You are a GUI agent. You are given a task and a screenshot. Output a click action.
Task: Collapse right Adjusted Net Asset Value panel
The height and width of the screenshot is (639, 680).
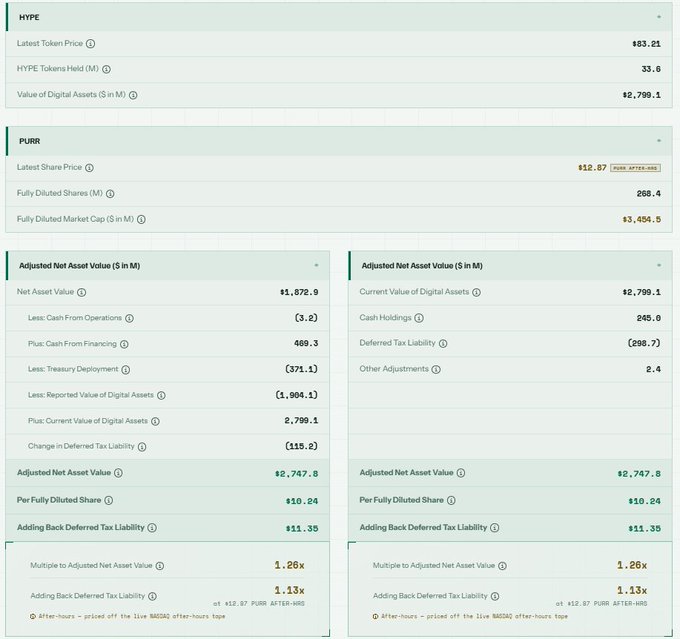(x=659, y=265)
